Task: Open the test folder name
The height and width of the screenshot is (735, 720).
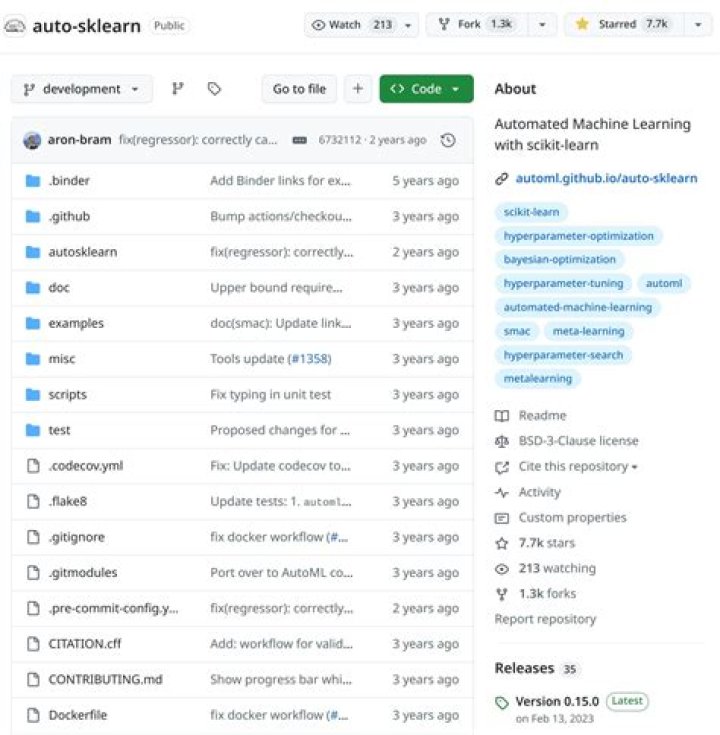Action: click(59, 430)
